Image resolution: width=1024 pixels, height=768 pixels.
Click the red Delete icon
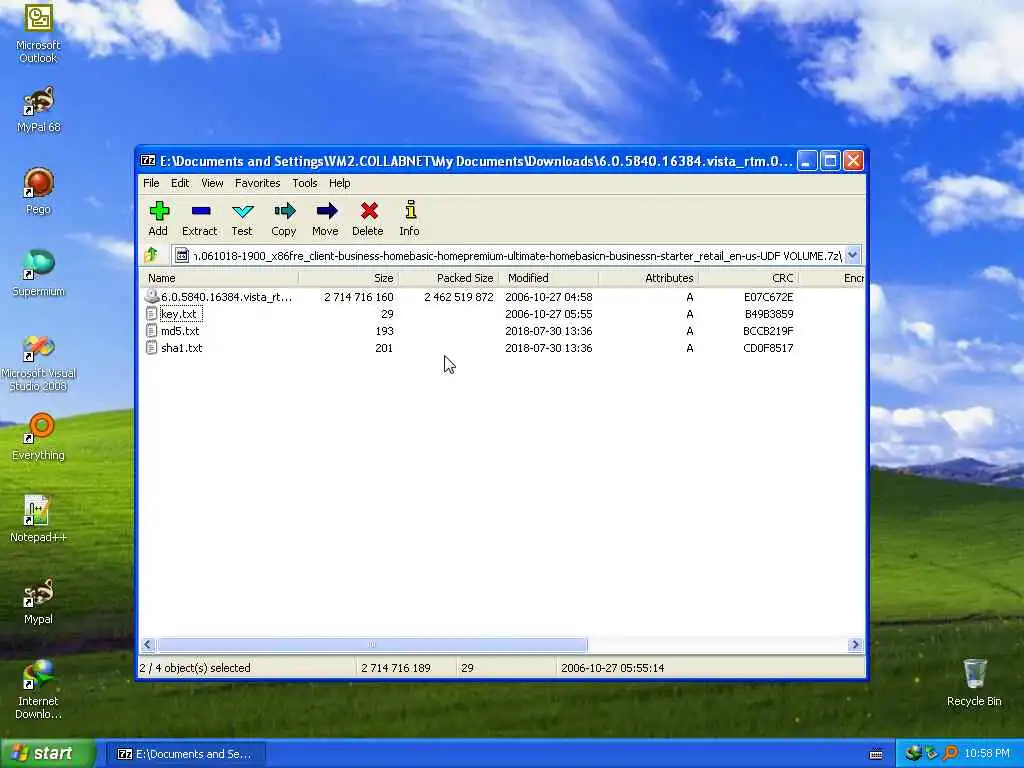369,211
